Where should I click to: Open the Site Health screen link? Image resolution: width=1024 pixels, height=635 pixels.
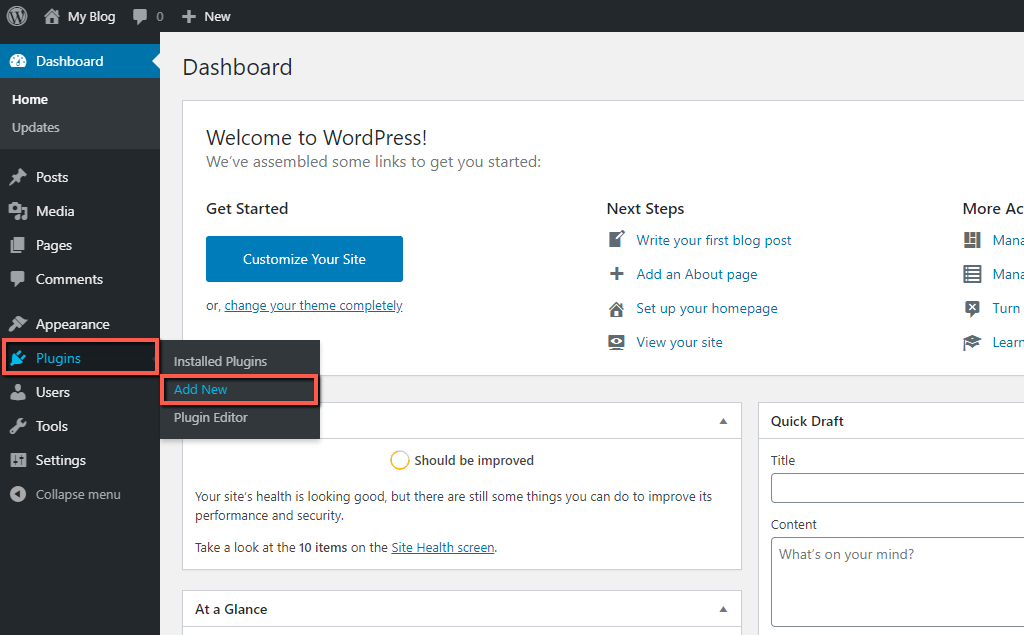[443, 547]
